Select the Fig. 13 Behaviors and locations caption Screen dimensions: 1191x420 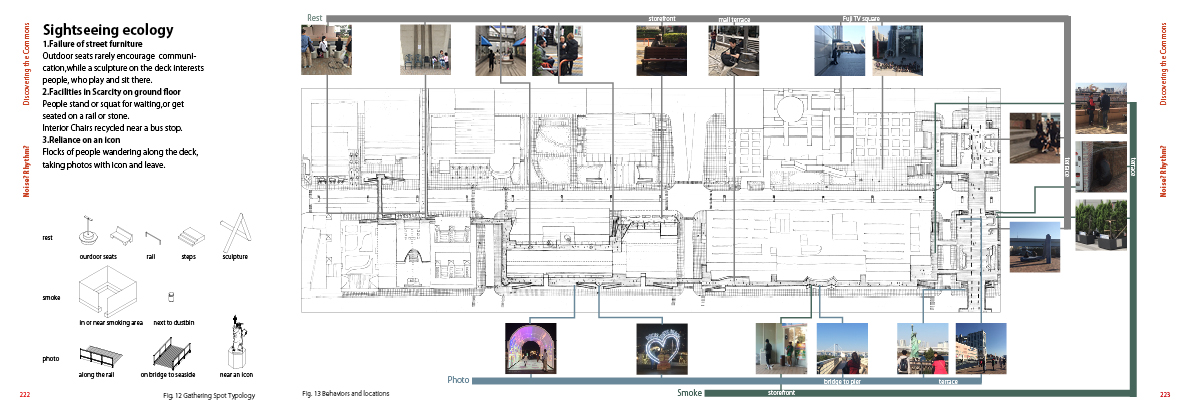point(345,393)
